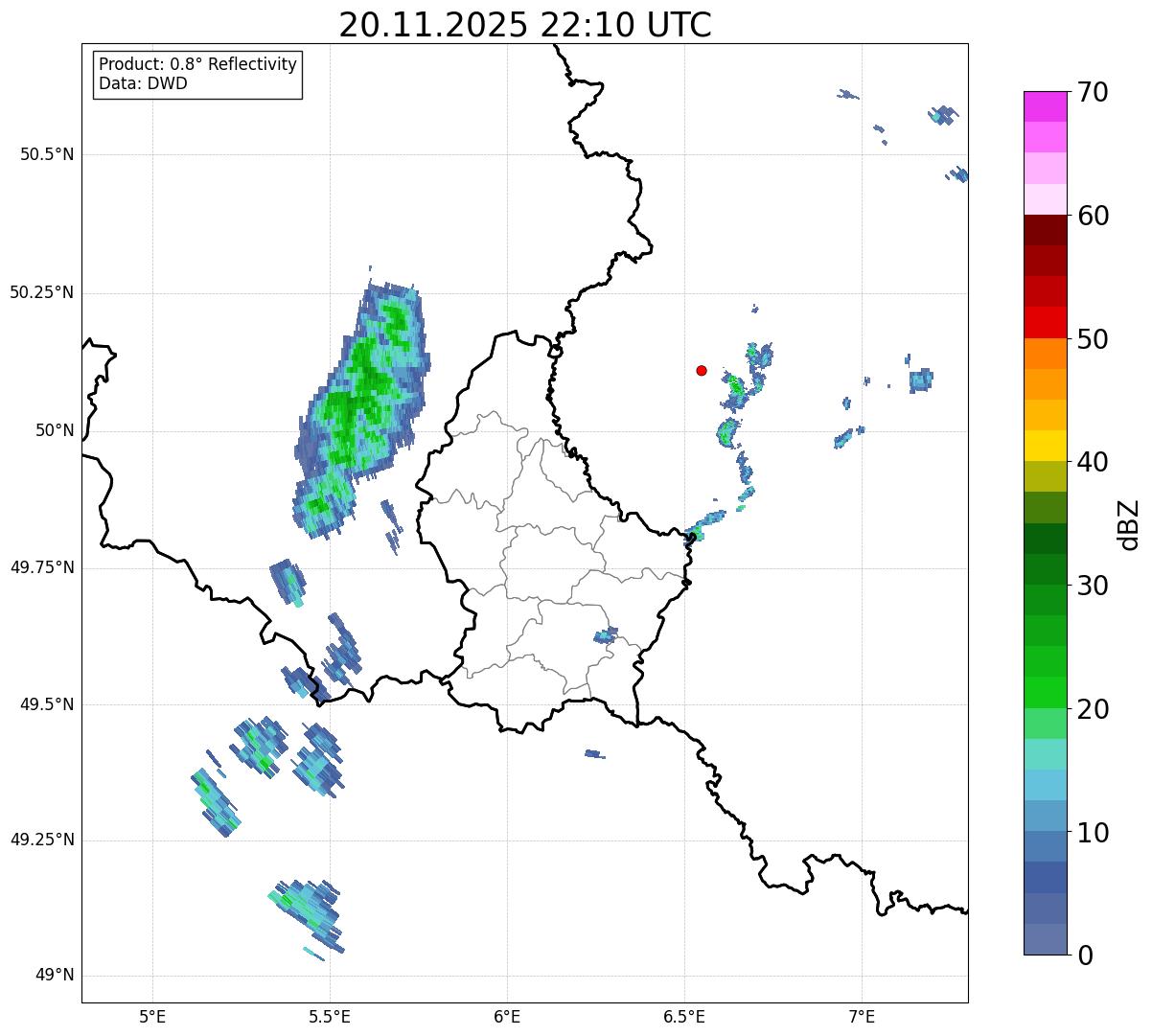This screenshot has height=1036, width=1152.
Task: Click the red location marker dot
Action: [x=702, y=370]
